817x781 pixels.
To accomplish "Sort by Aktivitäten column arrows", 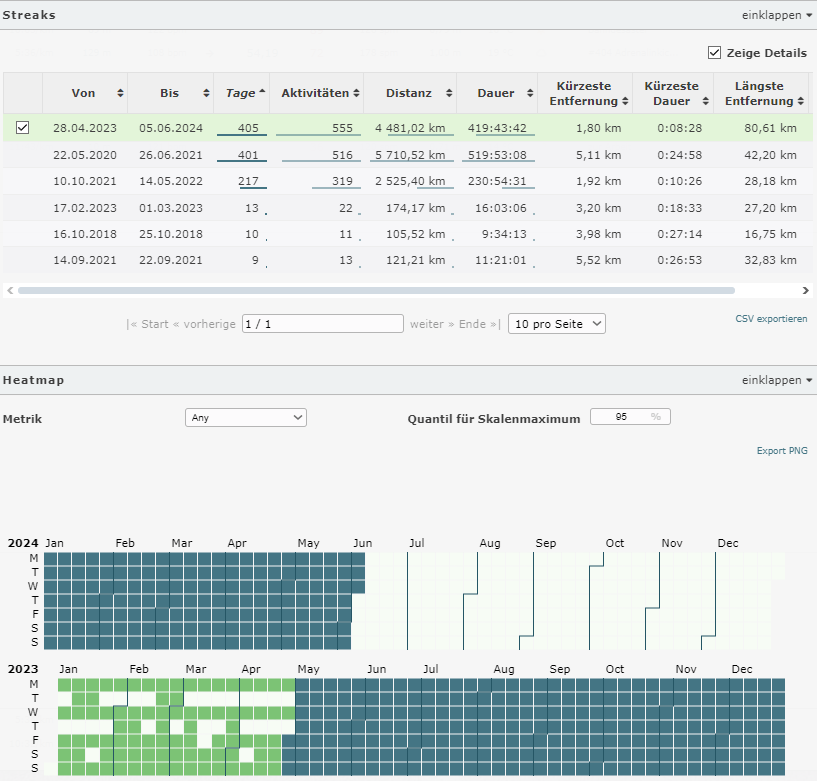I will coord(356,93).
